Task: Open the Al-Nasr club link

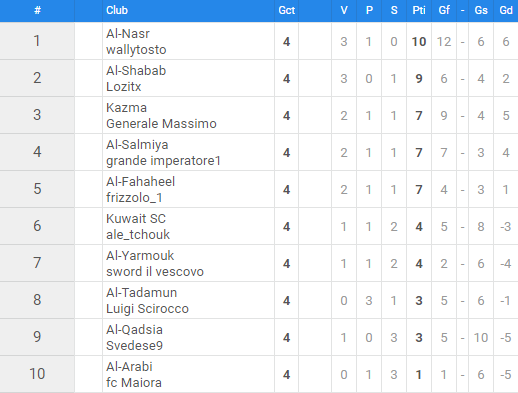Action: point(128,34)
